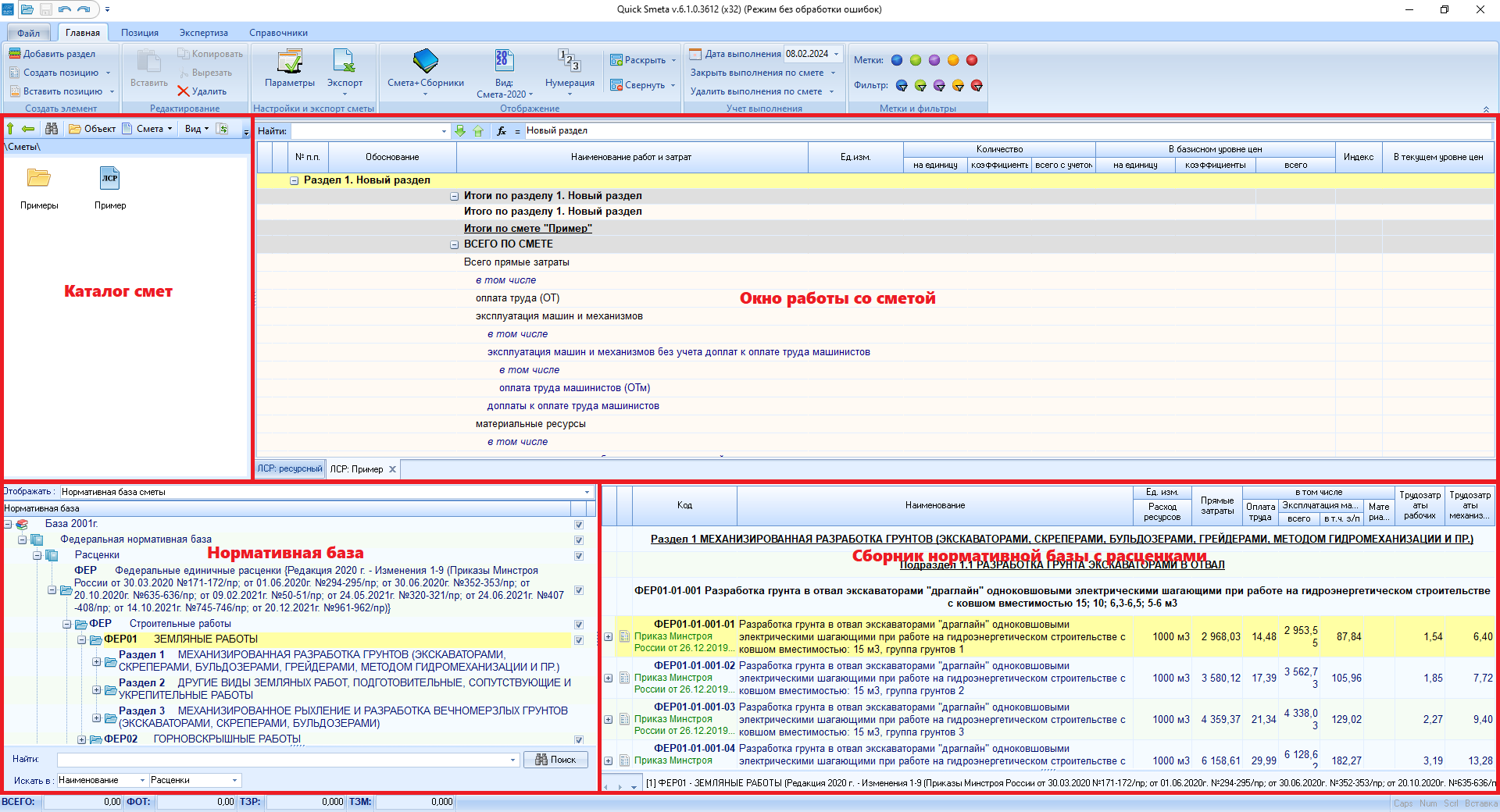Open the Файл menu
Image resolution: width=1500 pixels, height=812 pixels.
click(29, 33)
